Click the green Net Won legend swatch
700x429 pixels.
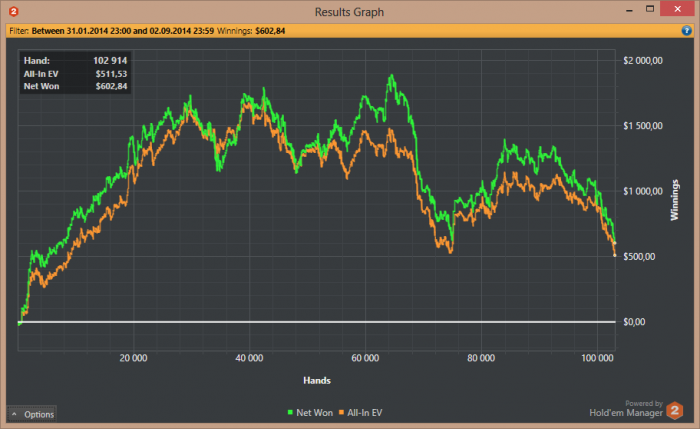290,412
